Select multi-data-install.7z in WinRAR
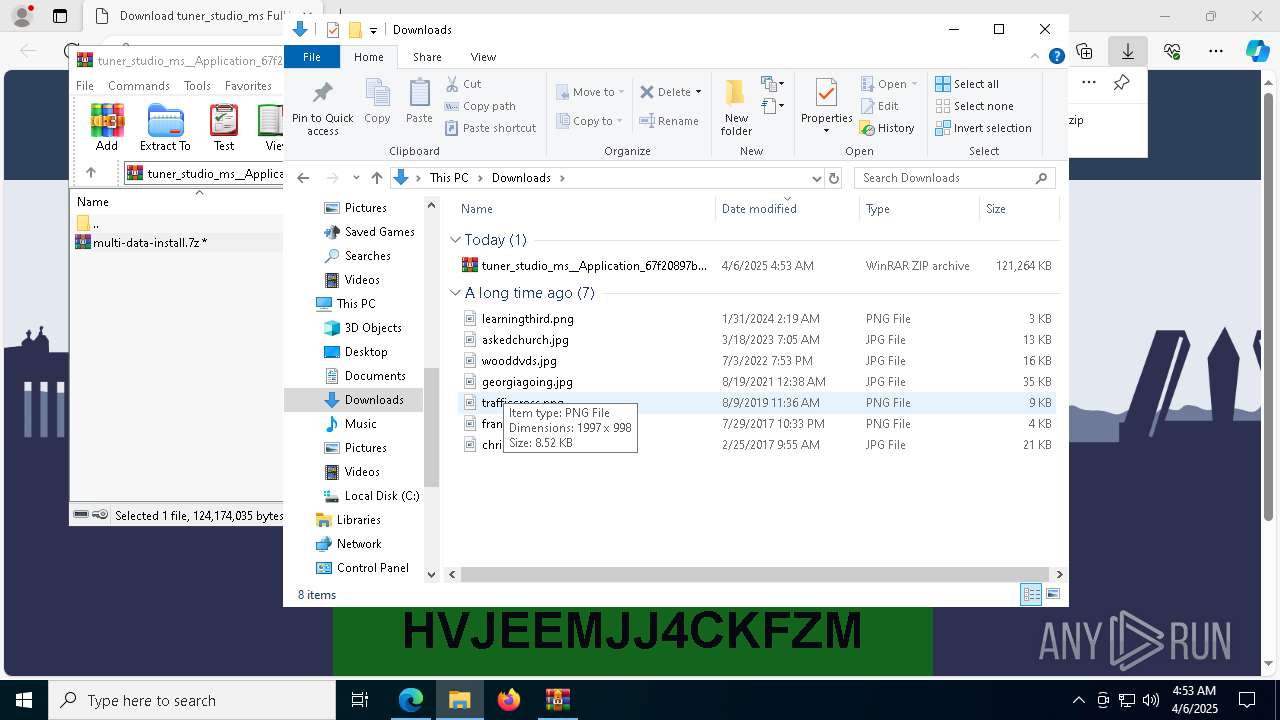 [150, 243]
